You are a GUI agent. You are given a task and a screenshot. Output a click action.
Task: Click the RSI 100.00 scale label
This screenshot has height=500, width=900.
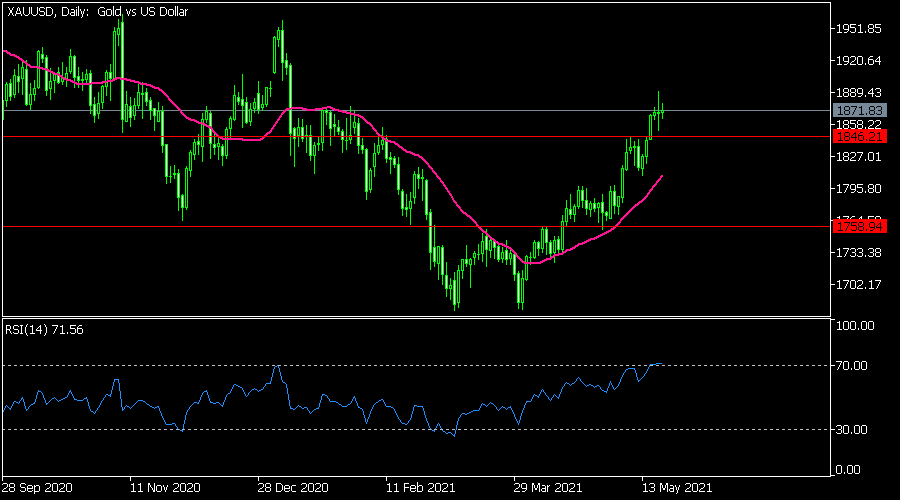coord(856,326)
